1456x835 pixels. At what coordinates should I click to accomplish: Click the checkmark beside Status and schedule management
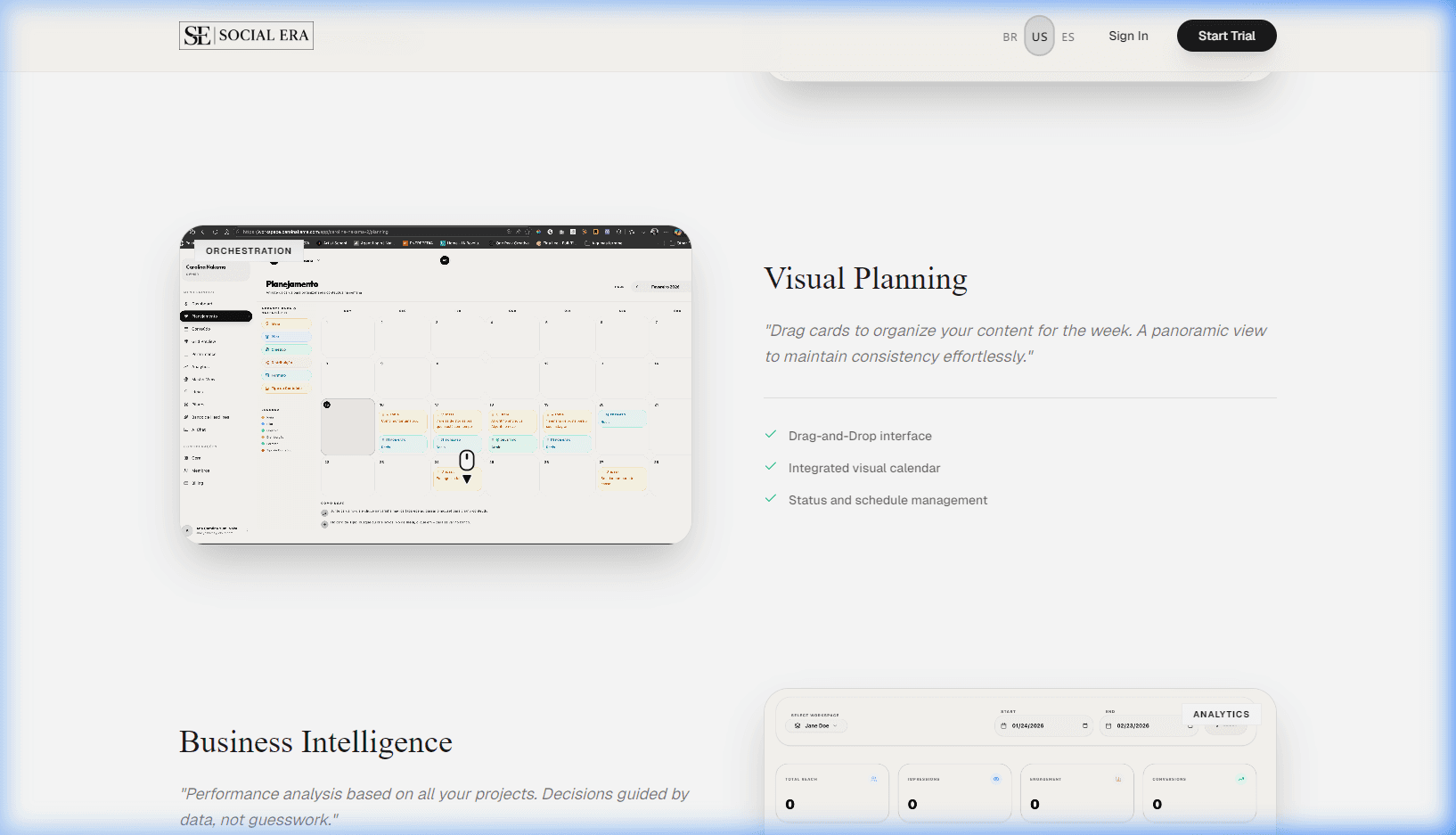click(771, 499)
